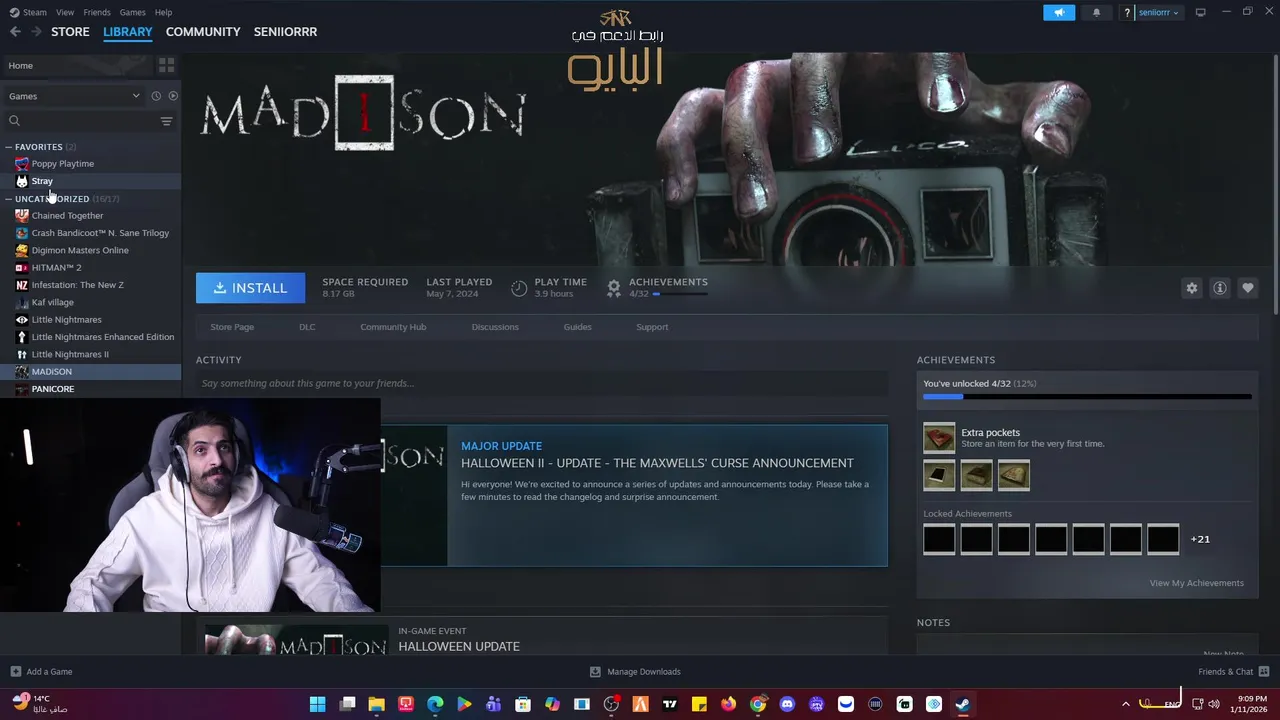Switch to grid collections view icon
Image resolution: width=1280 pixels, height=720 pixels.
tap(166, 65)
